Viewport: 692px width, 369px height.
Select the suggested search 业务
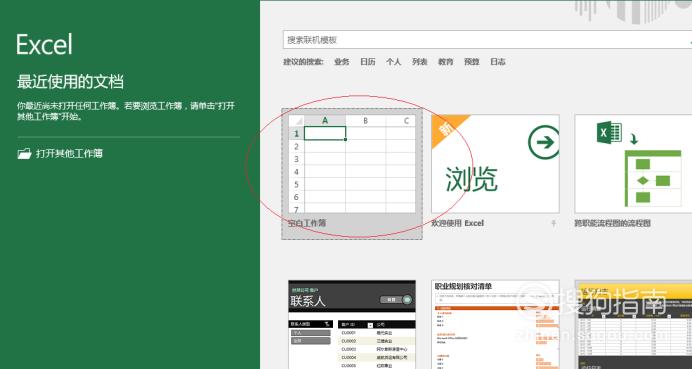click(342, 62)
